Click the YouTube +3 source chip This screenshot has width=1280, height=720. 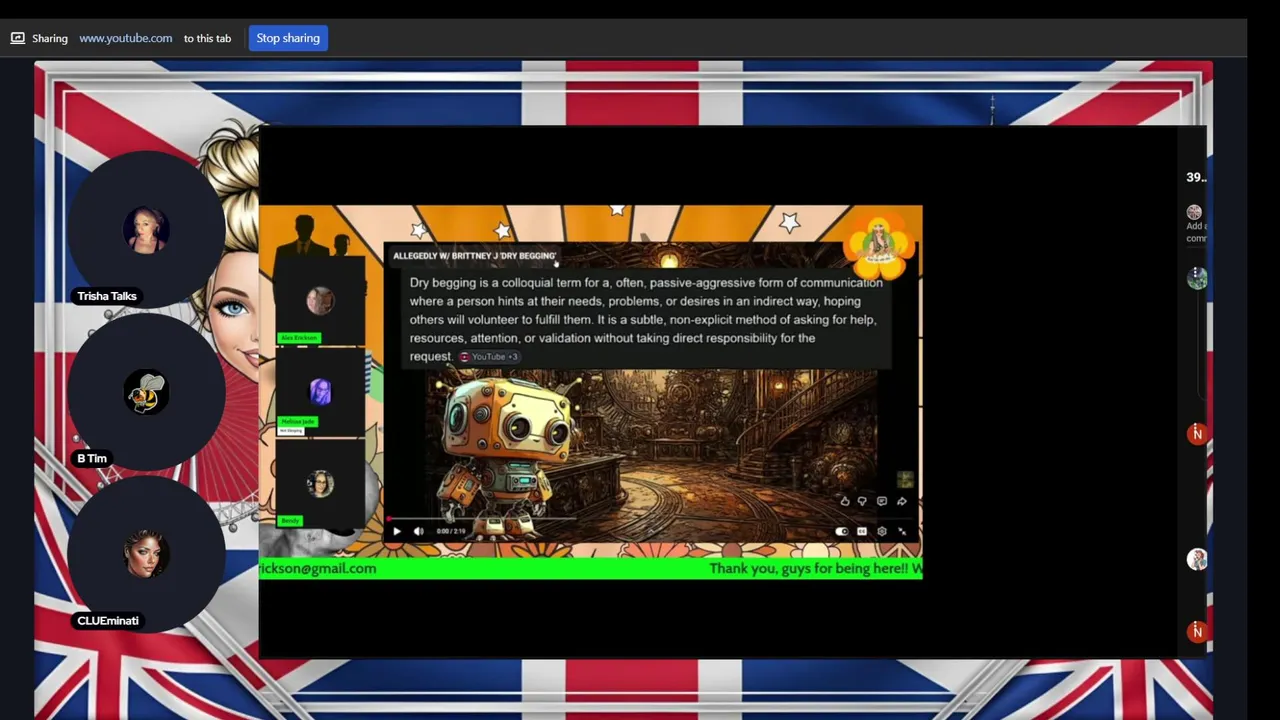(x=489, y=357)
